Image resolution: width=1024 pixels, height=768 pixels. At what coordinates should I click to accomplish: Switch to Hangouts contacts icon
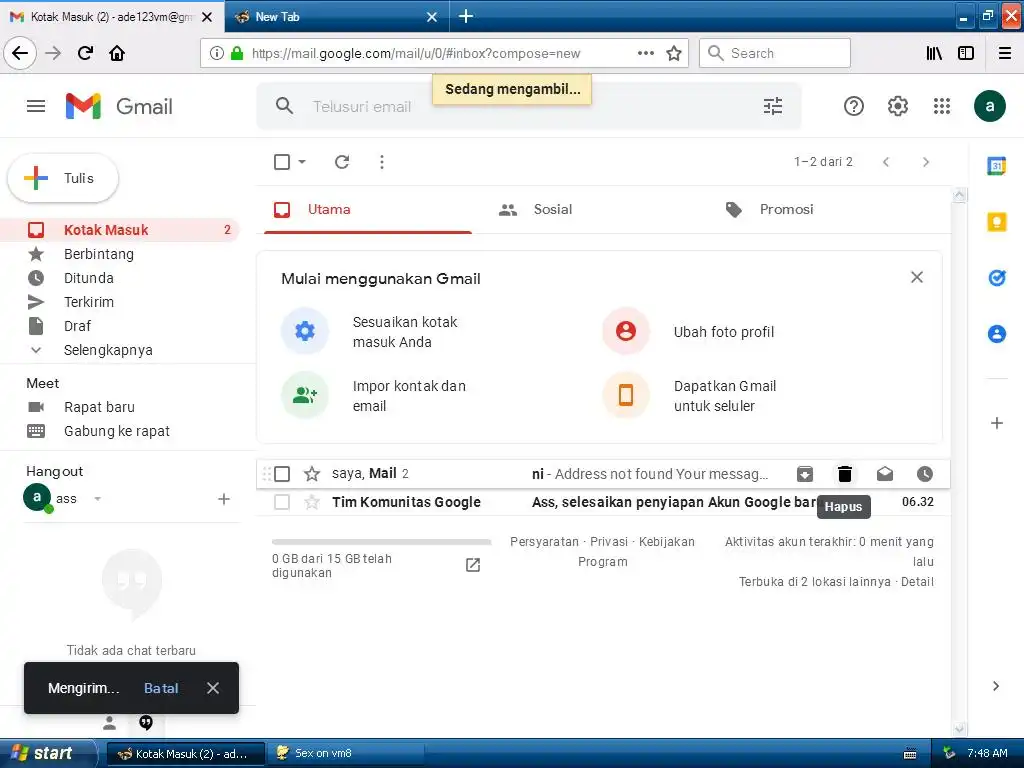tap(110, 723)
